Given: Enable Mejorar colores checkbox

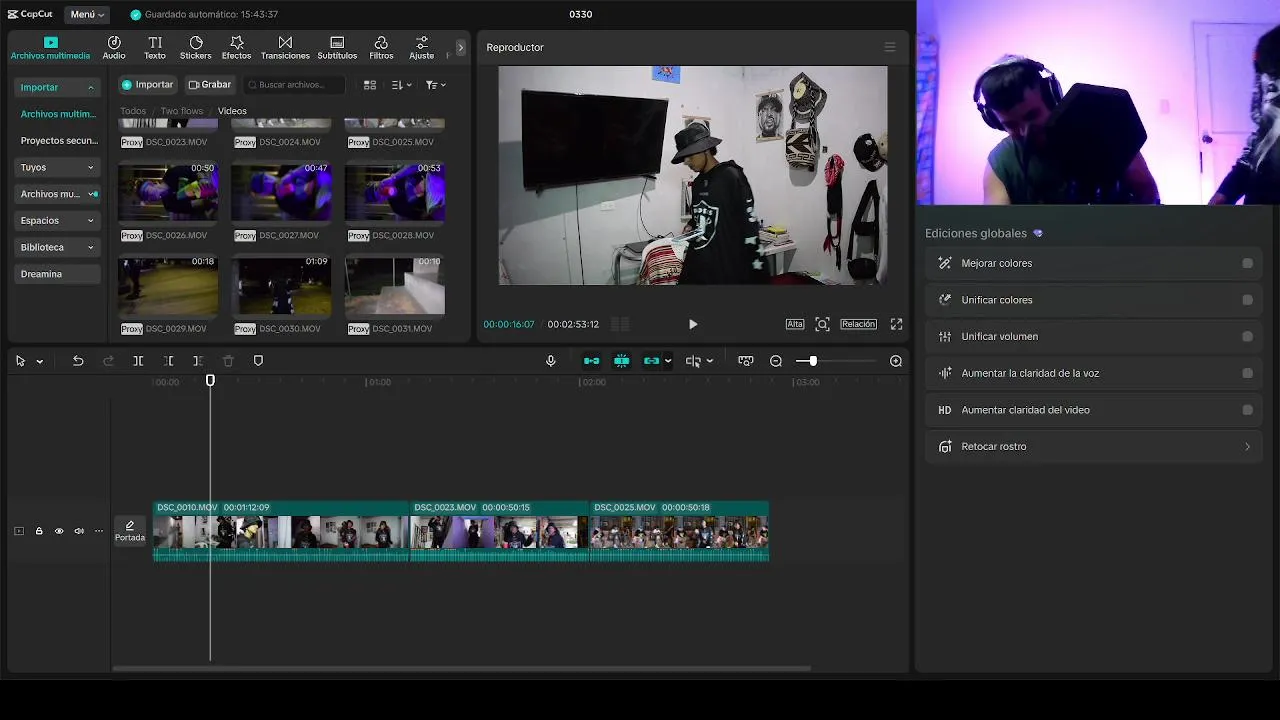Looking at the screenshot, I should 1247,263.
